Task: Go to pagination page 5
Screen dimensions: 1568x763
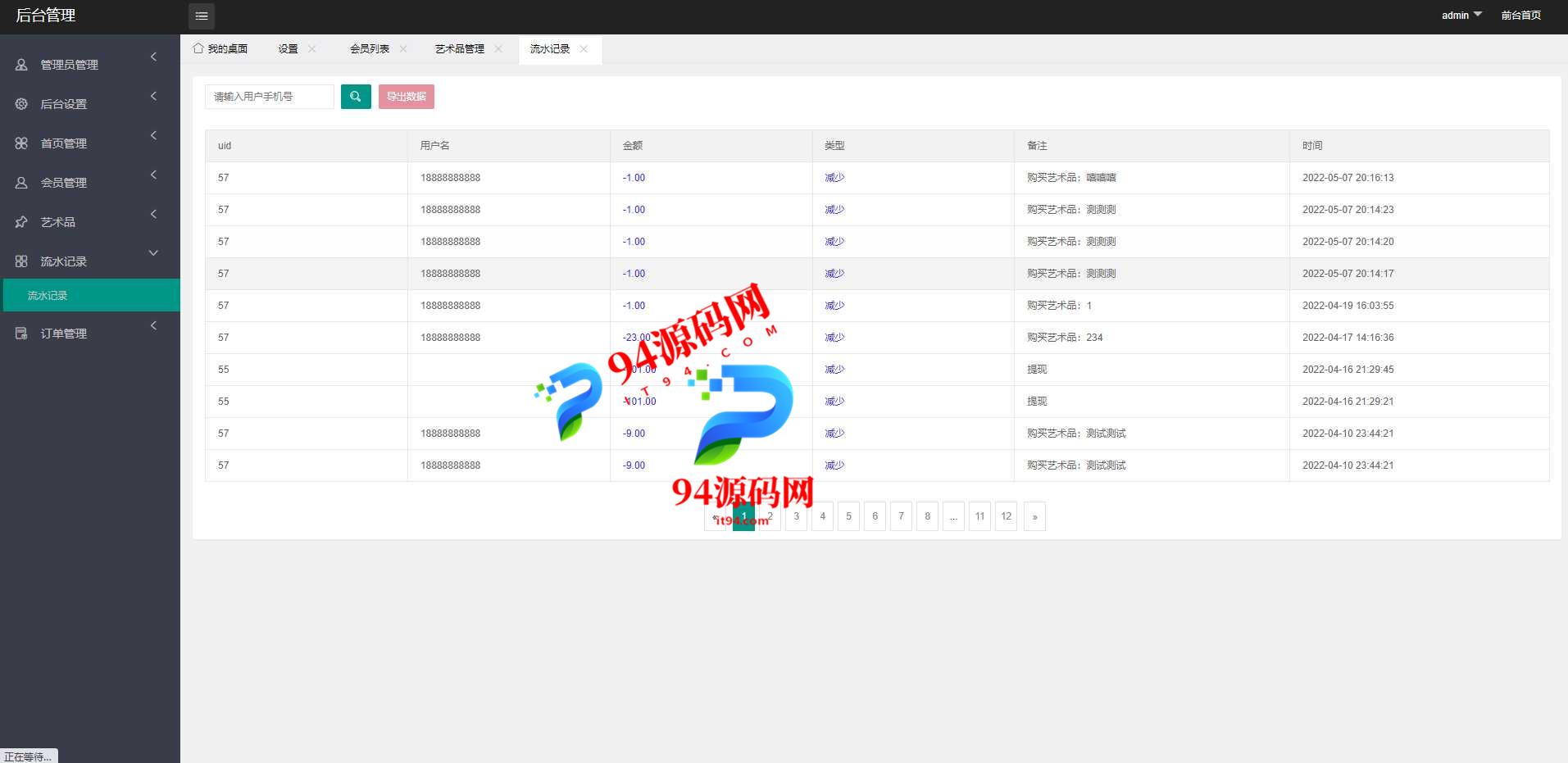Action: click(848, 516)
